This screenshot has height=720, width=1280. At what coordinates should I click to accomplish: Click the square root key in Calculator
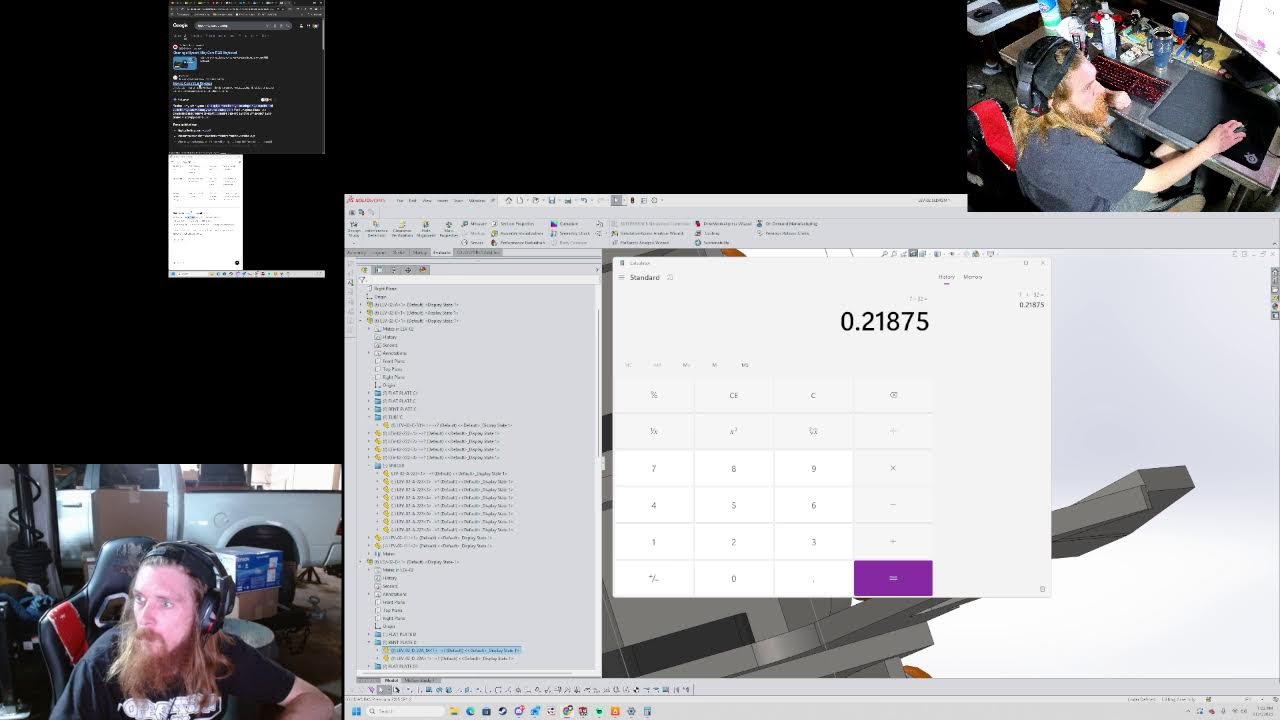[813, 431]
